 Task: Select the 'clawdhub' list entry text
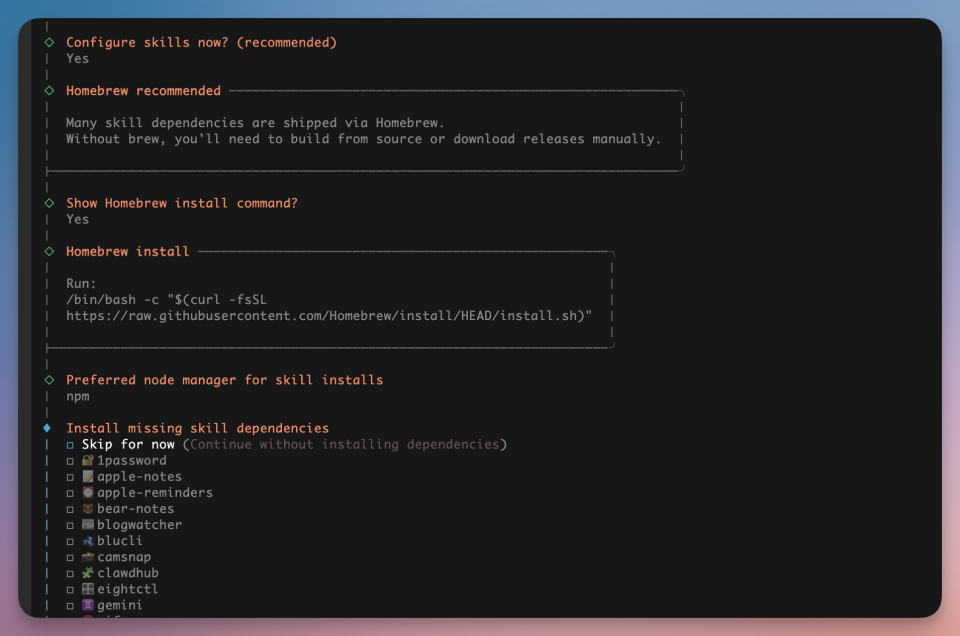pos(128,573)
